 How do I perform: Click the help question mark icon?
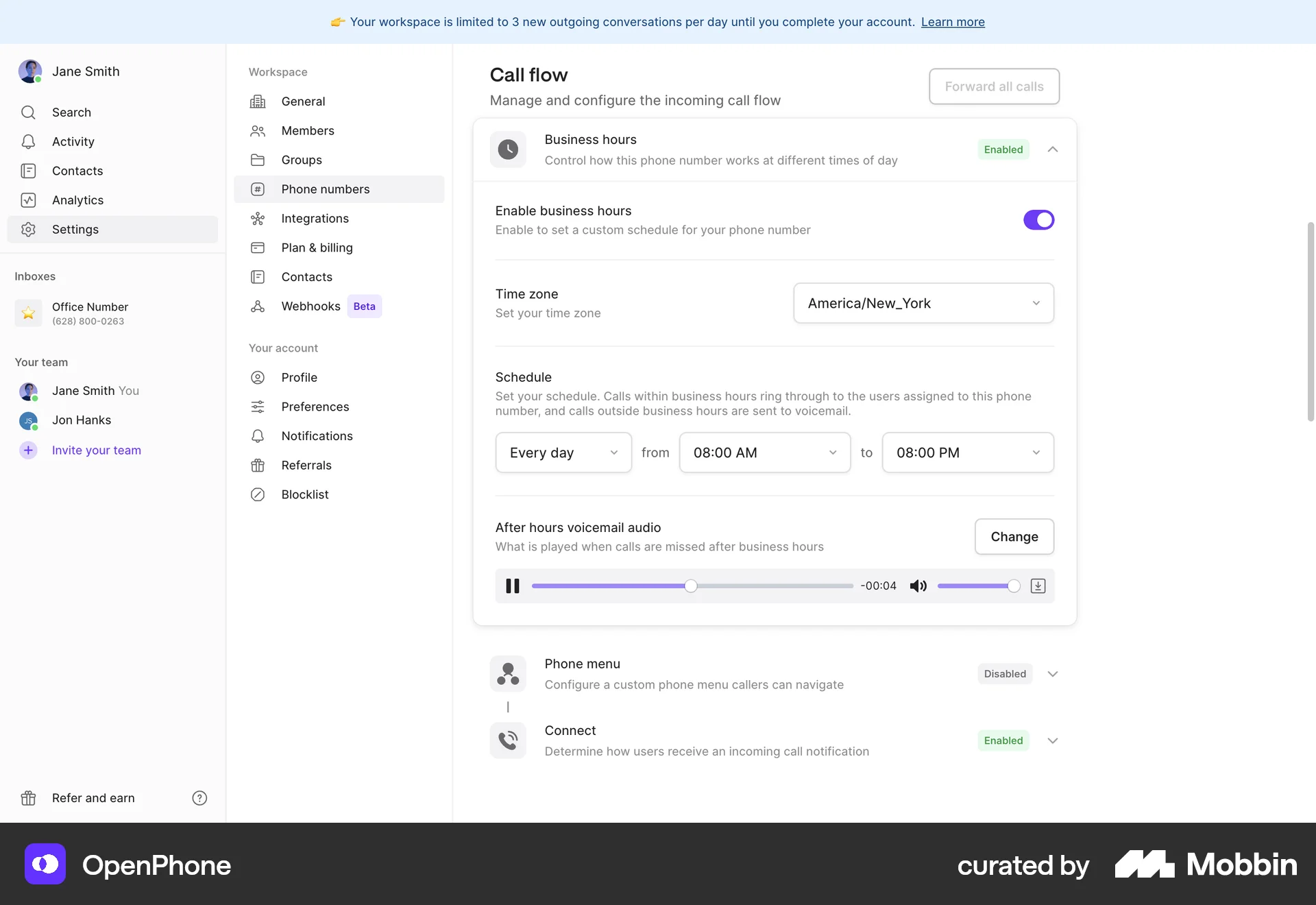click(x=199, y=798)
